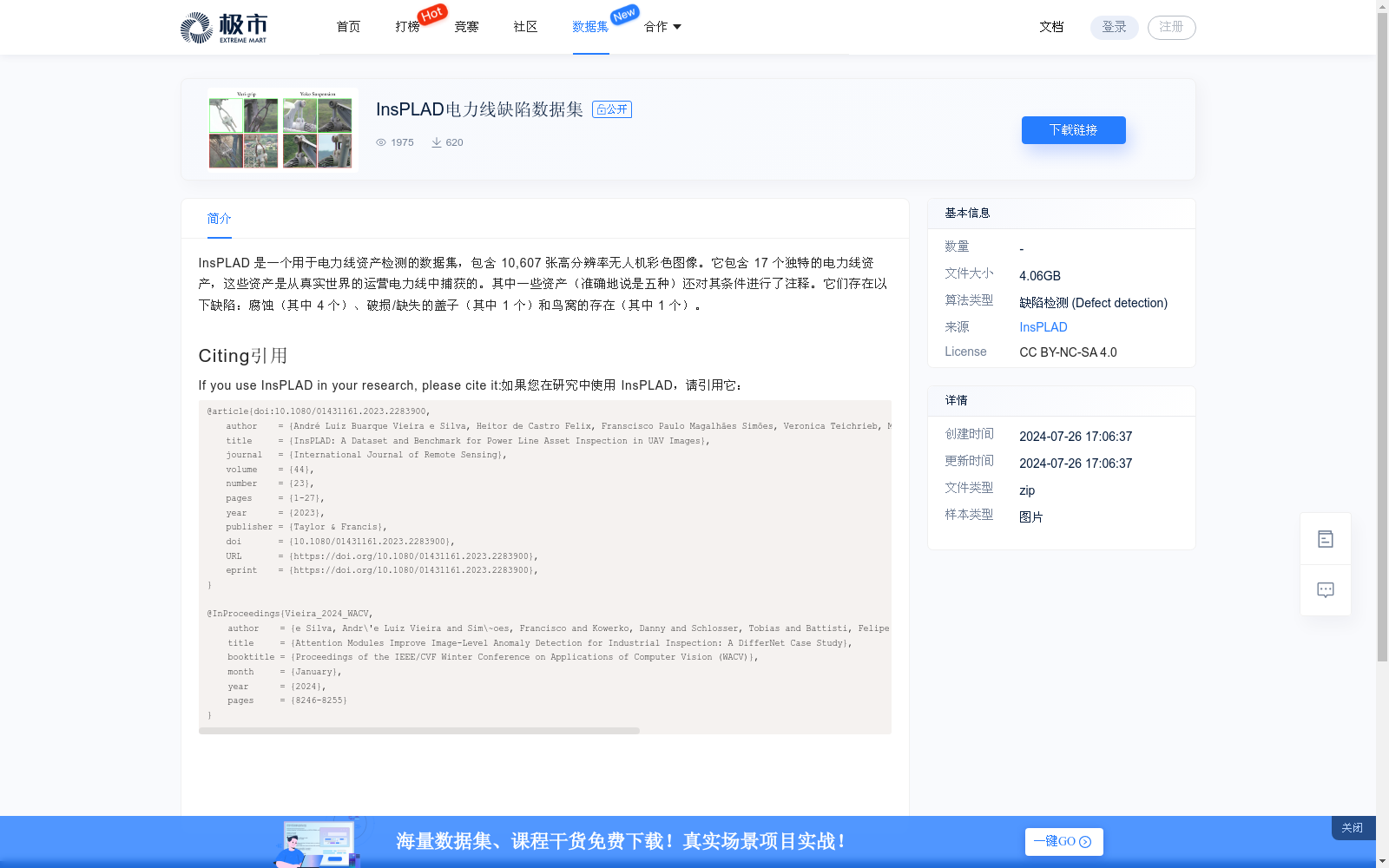Open the chat feedback icon in the sidebar
1389x868 pixels.
1326,590
